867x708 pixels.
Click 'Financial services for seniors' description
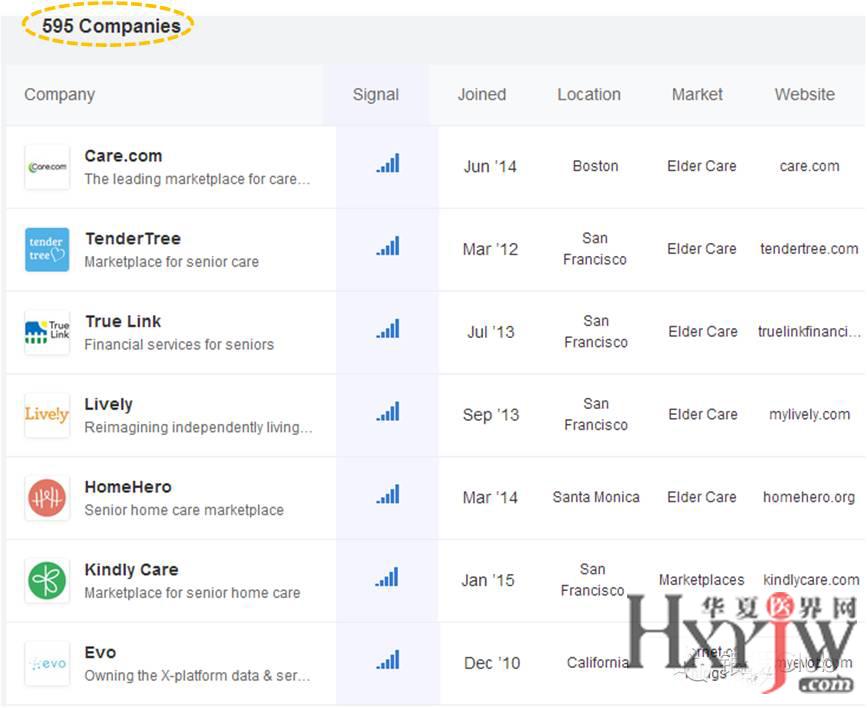click(x=179, y=345)
